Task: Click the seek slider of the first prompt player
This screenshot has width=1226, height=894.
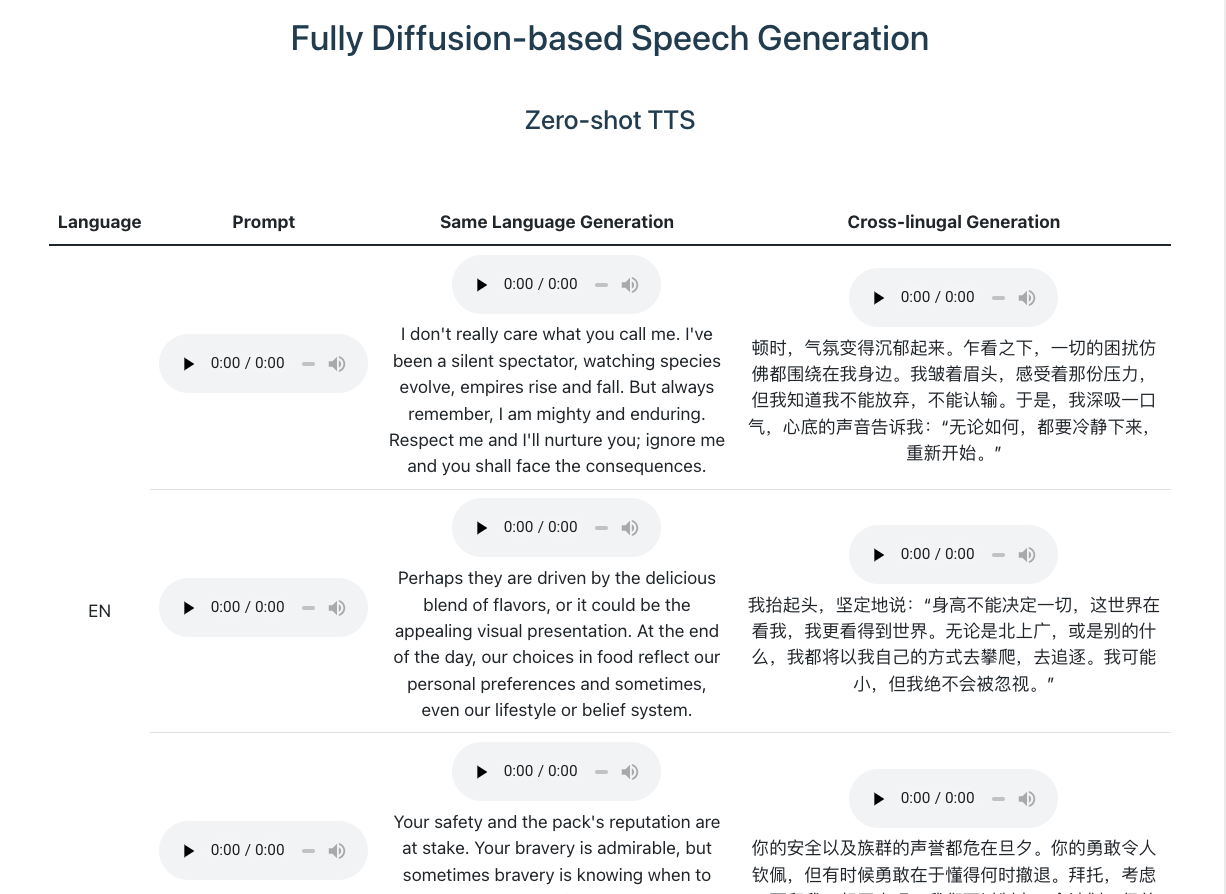Action: 308,363
